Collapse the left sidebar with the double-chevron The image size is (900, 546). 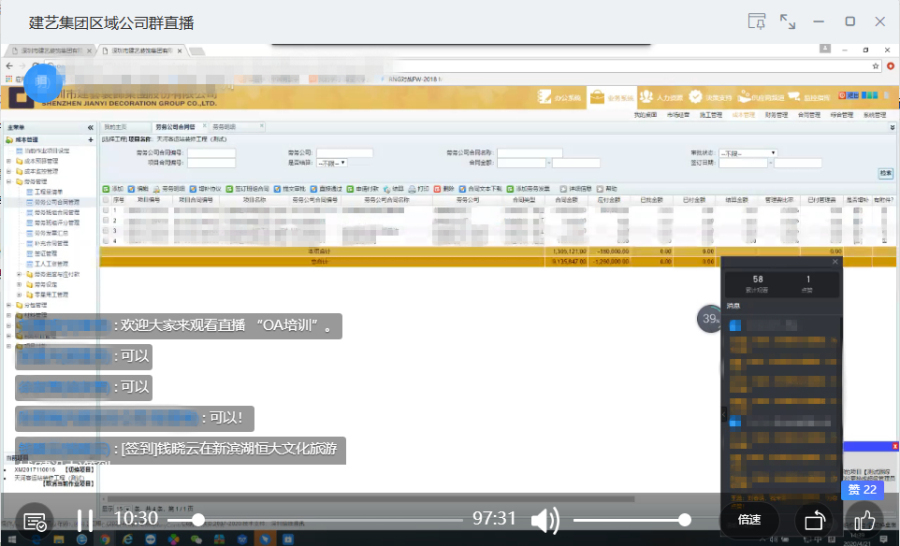coord(90,127)
